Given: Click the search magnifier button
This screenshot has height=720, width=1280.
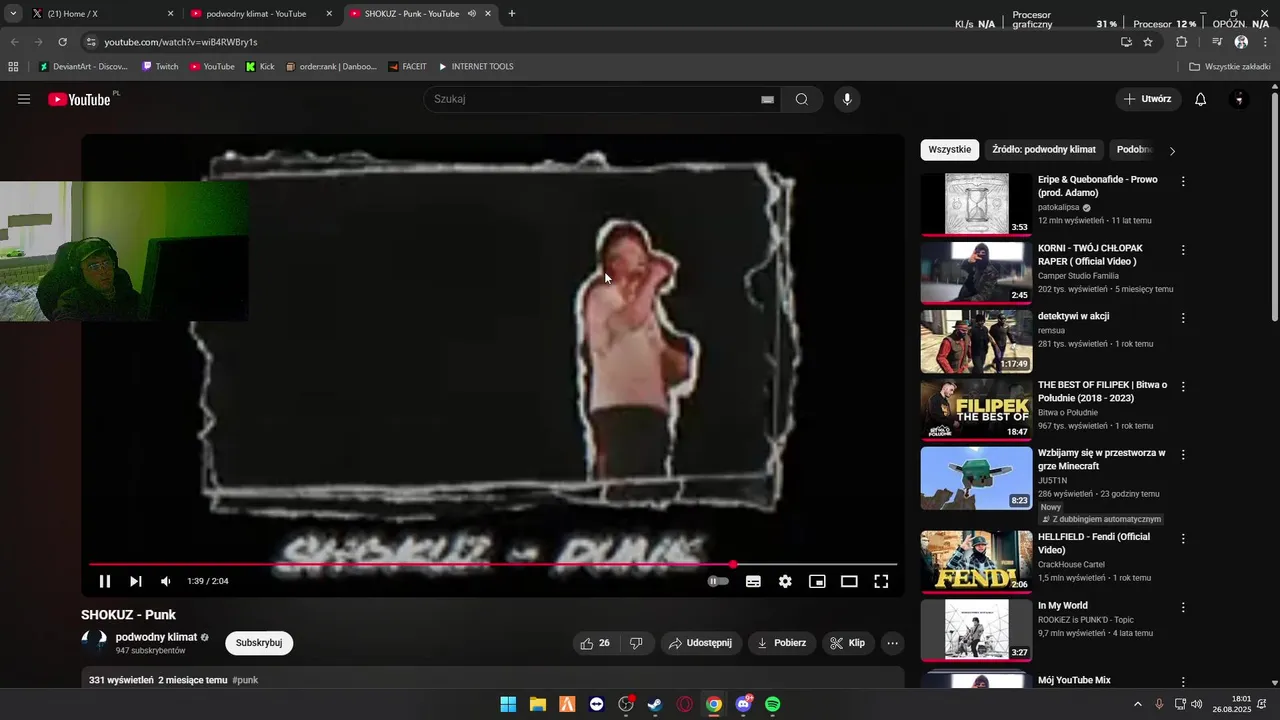Looking at the screenshot, I should pos(802,99).
